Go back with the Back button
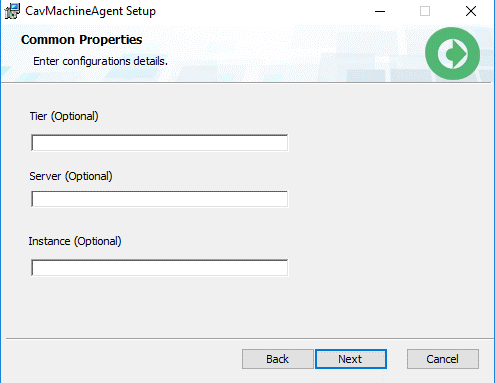495x383 pixels. pos(278,359)
